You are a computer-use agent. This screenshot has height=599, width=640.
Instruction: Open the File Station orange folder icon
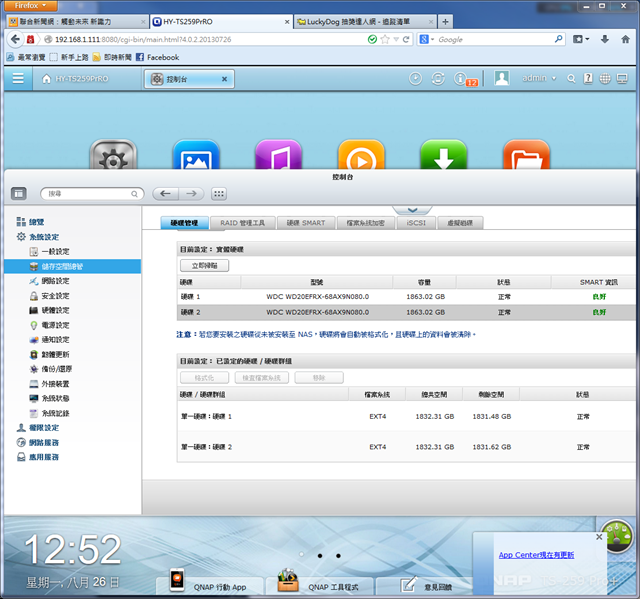[527, 154]
